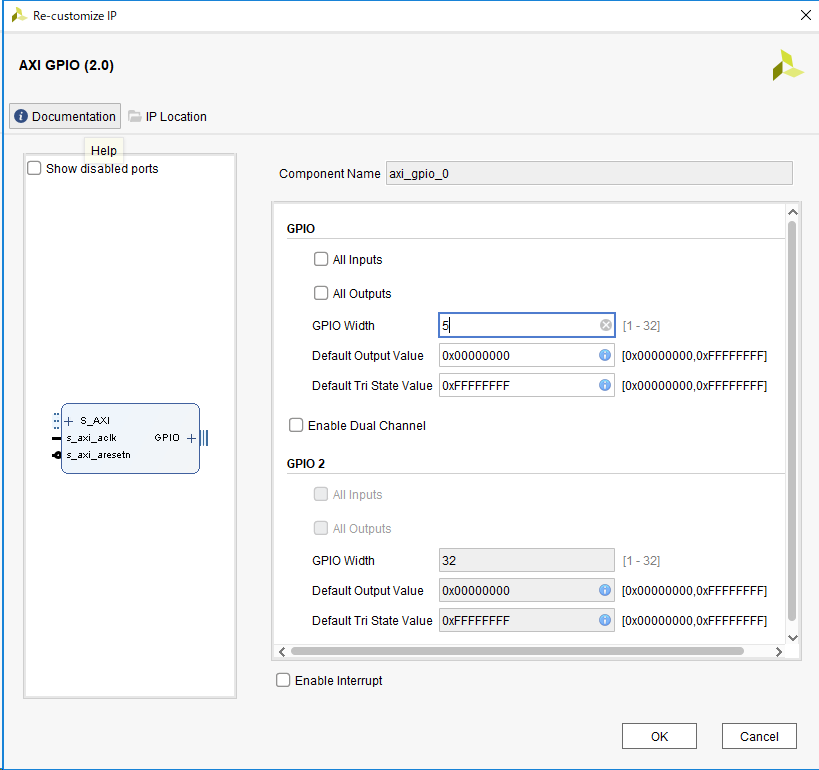
Task: Click info icon beside GPIO 2 Default Output Value
Action: point(605,590)
